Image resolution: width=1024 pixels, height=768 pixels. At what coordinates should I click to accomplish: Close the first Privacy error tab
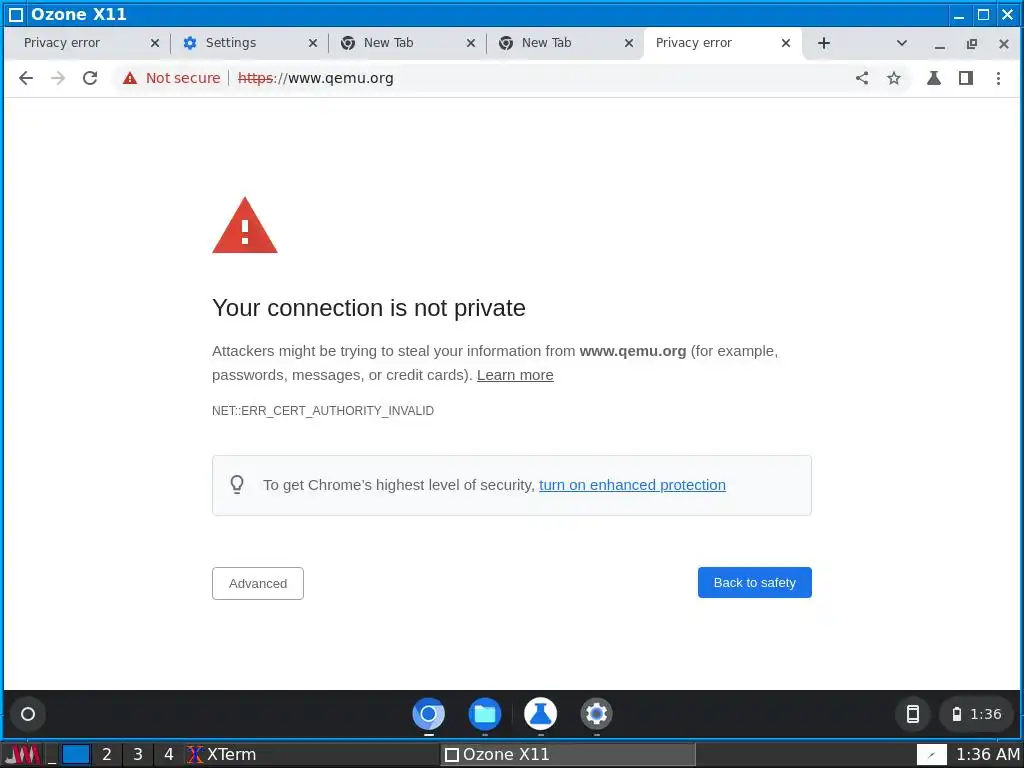pos(155,43)
